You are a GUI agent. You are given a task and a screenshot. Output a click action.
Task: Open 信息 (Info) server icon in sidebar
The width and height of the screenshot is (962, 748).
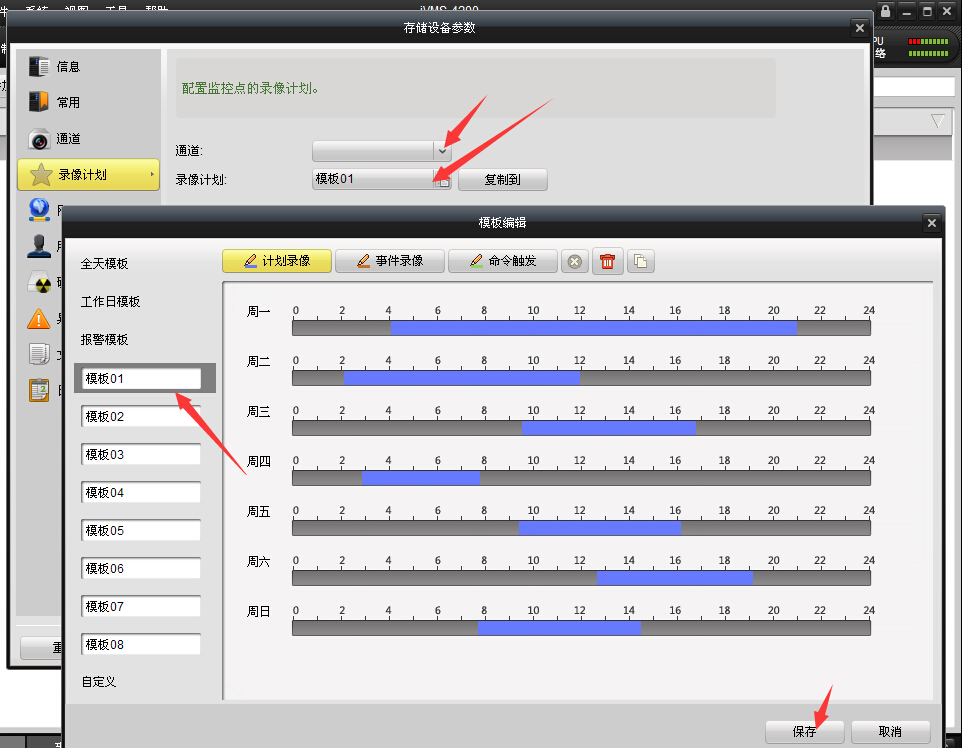[39, 67]
